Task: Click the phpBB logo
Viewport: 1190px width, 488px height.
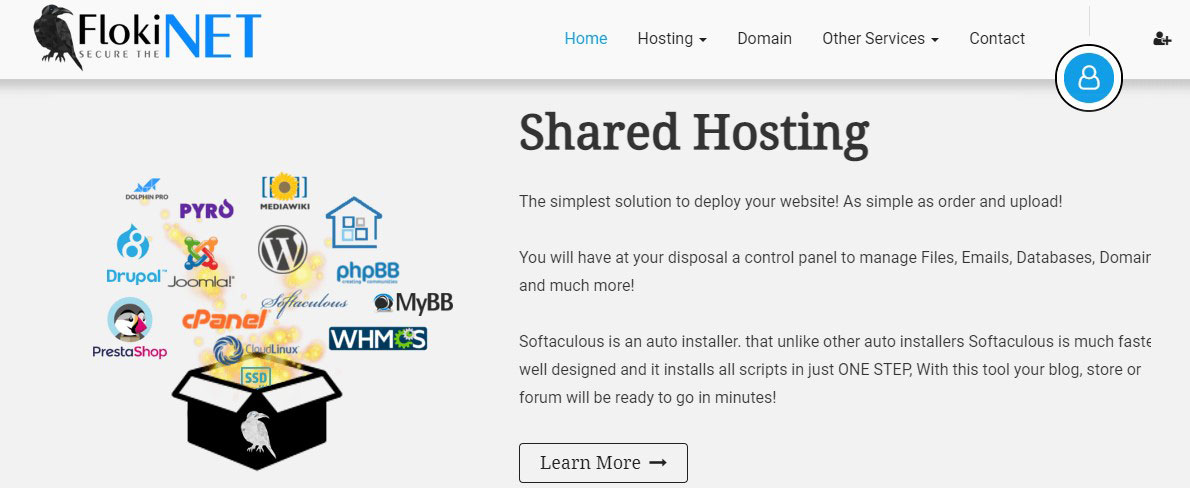Action: [x=367, y=272]
